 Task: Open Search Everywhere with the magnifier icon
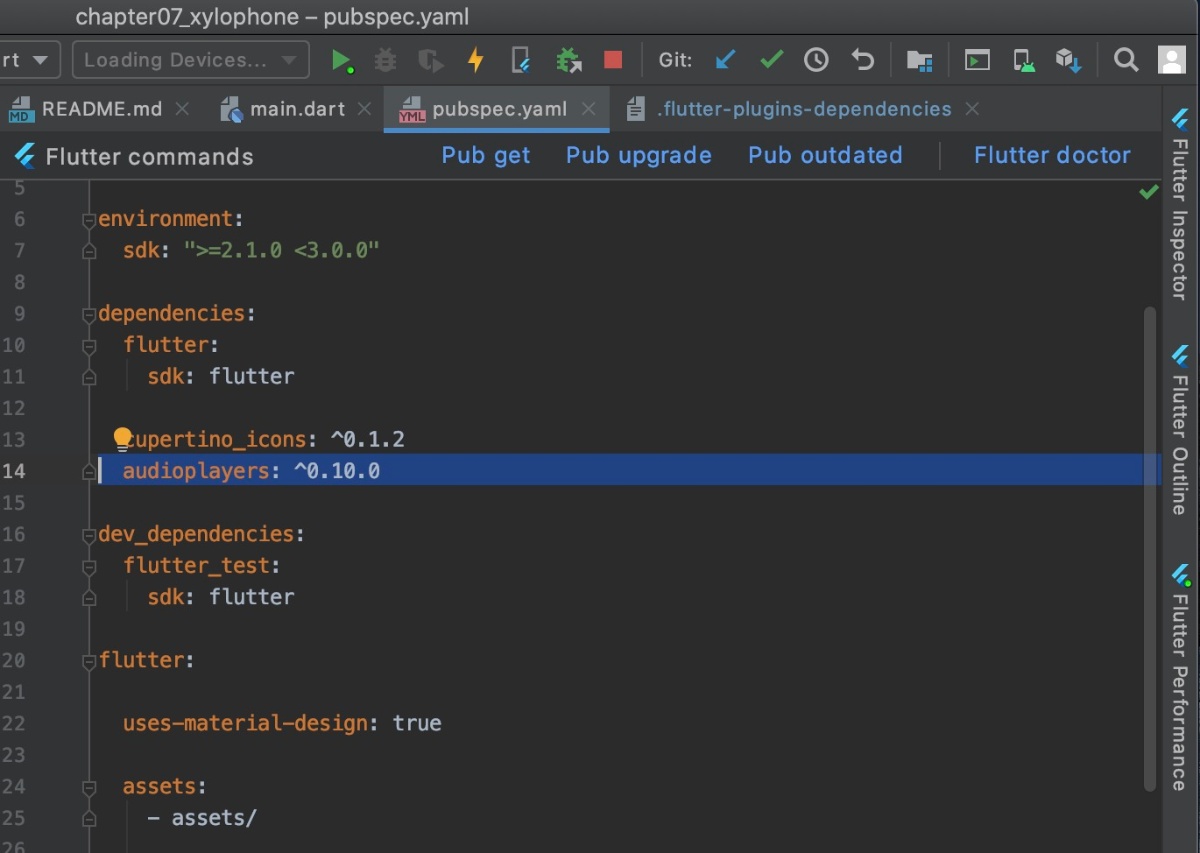click(1126, 60)
